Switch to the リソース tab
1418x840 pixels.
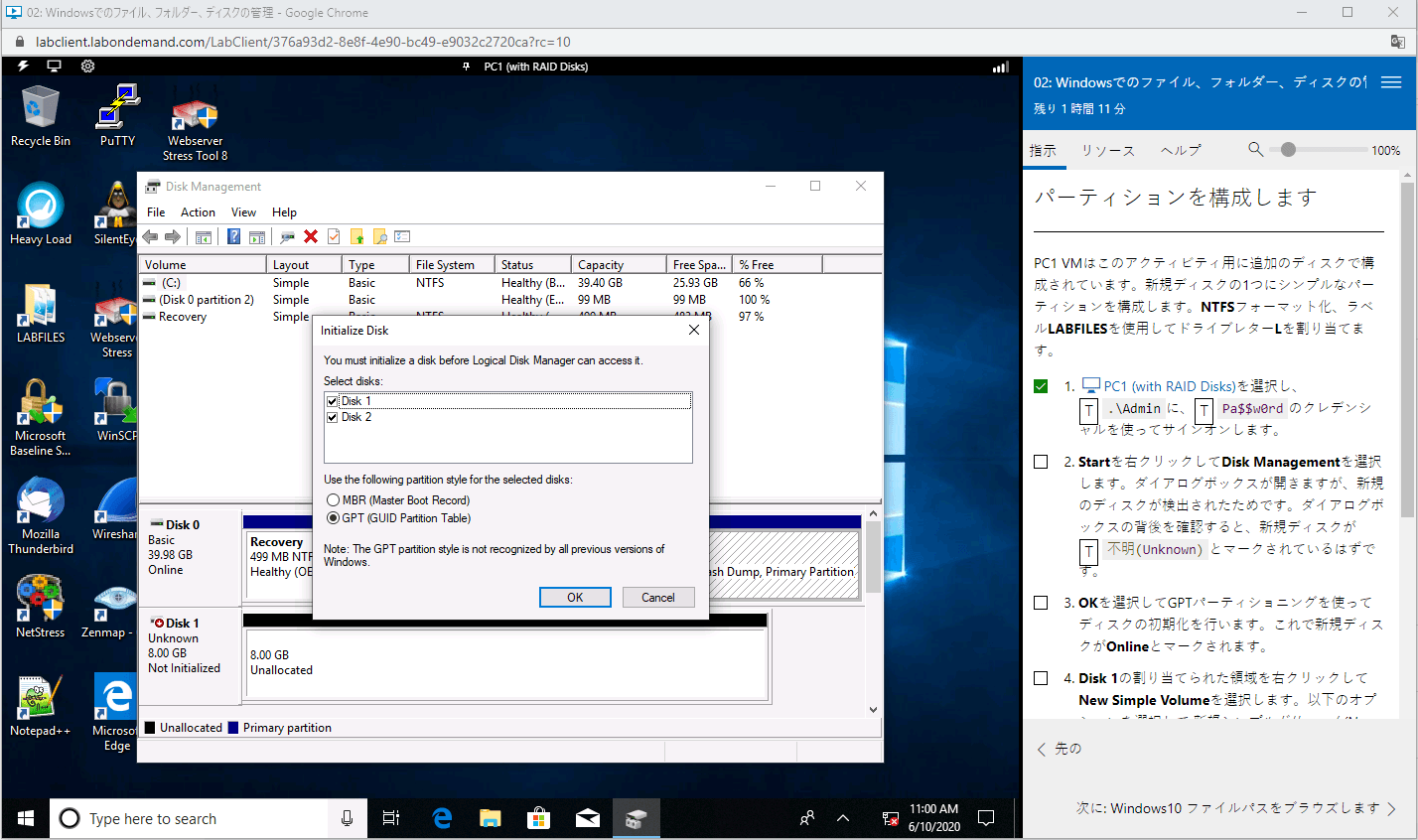(1107, 150)
